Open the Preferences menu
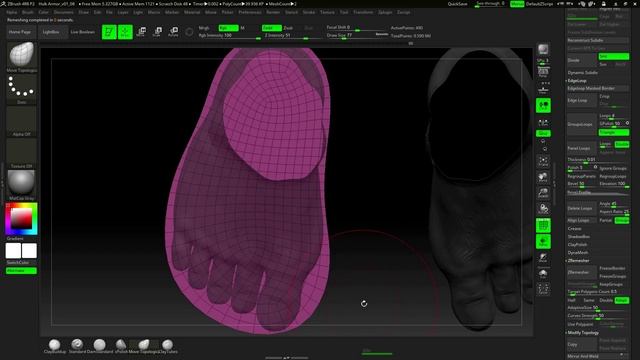The height and width of the screenshot is (360, 640). [x=250, y=12]
